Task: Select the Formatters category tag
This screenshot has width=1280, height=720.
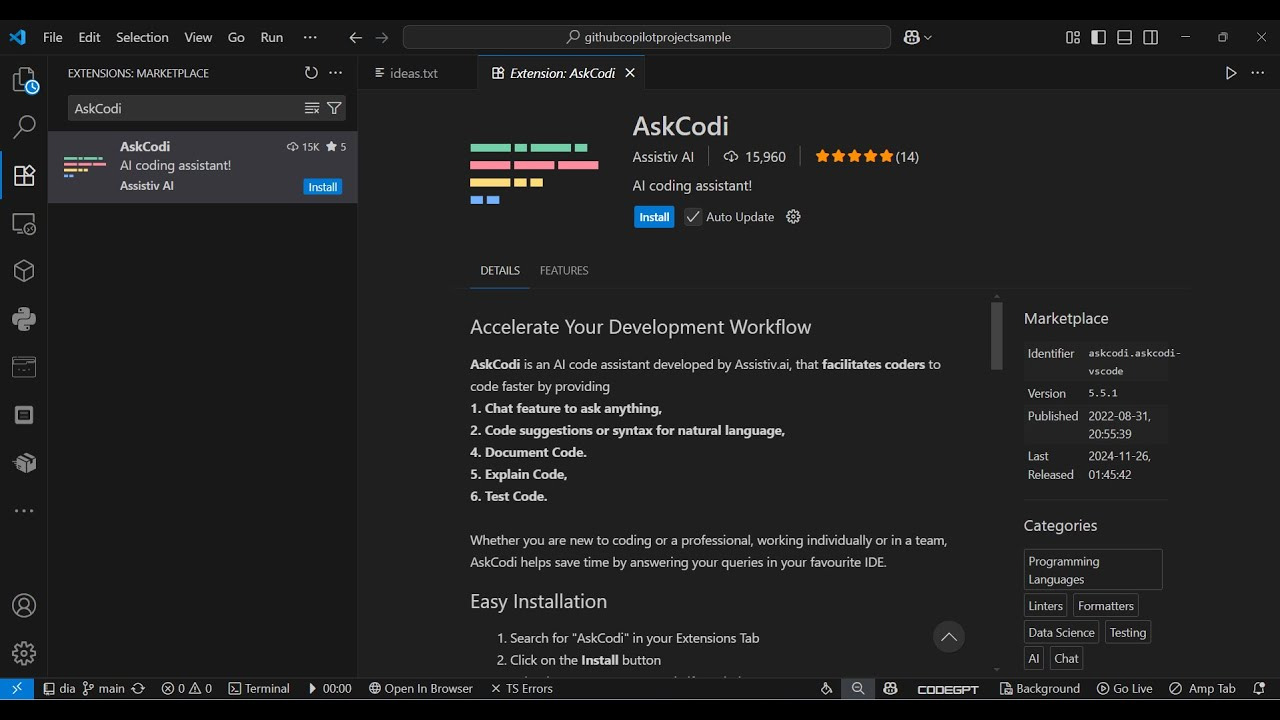Action: [1106, 606]
